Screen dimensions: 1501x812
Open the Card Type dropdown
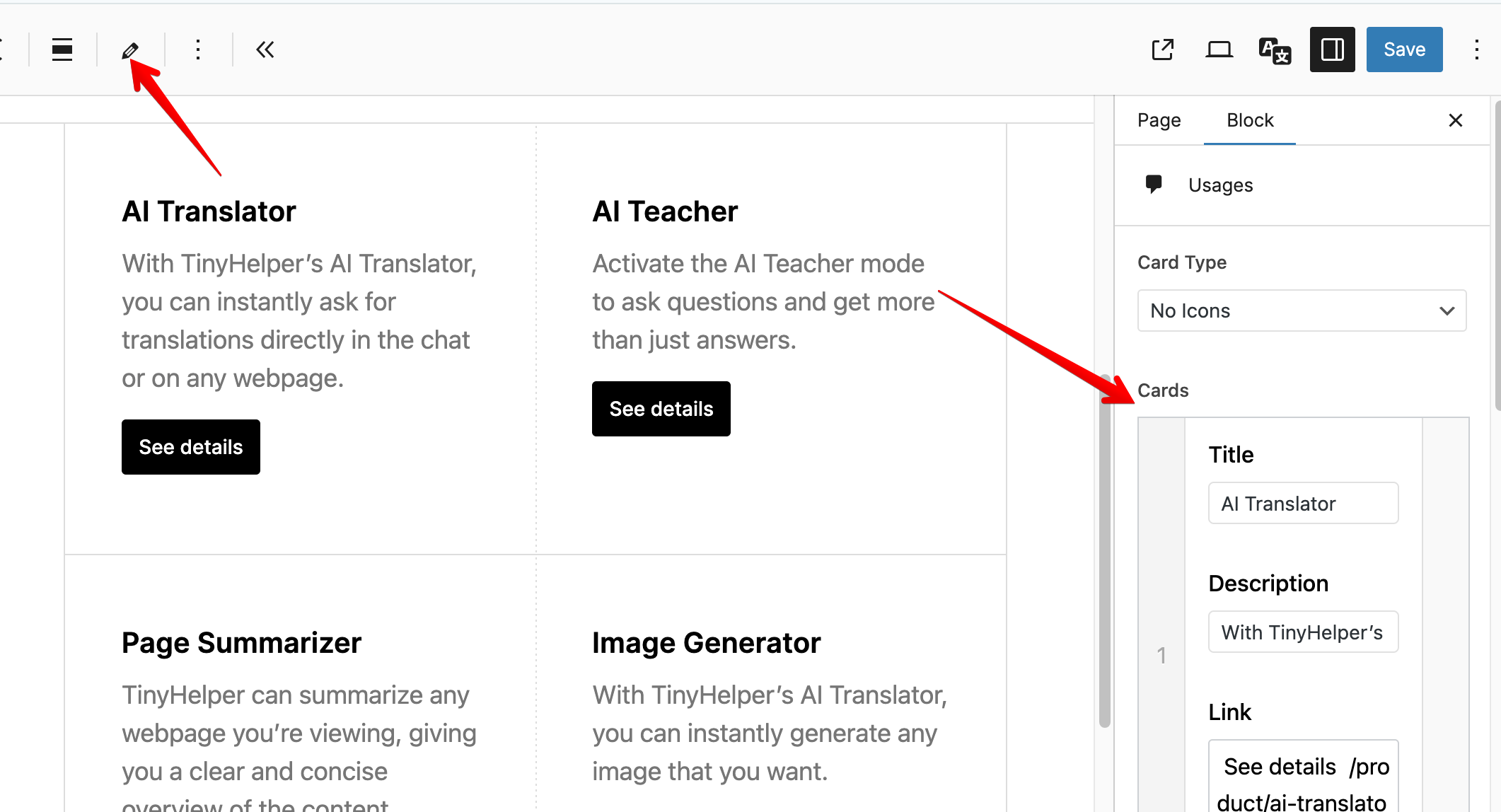click(1302, 311)
